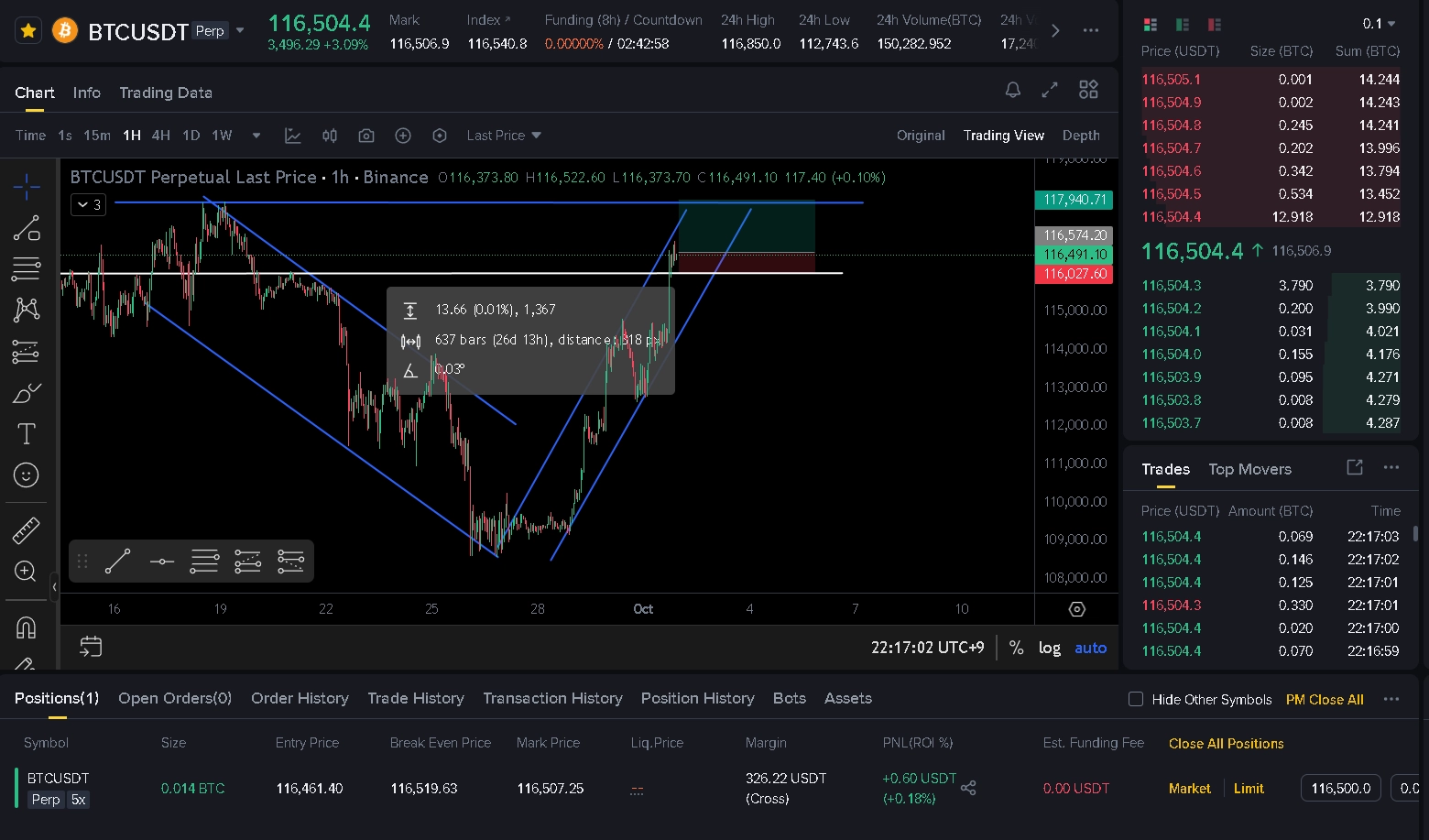
Task: Check Hide Other Symbols checkbox
Action: pos(1136,699)
